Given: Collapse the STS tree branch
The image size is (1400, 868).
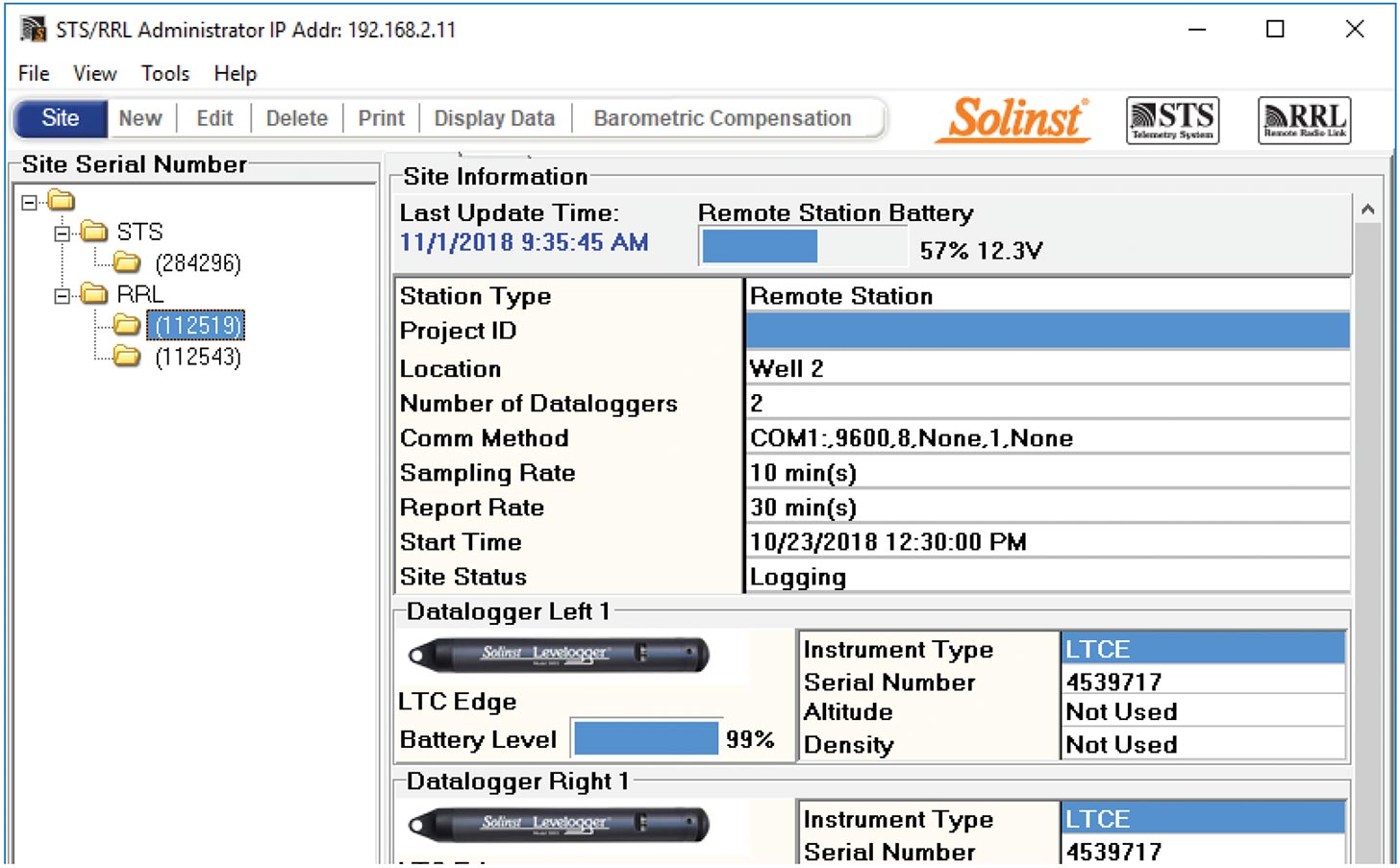Looking at the screenshot, I should (x=62, y=232).
